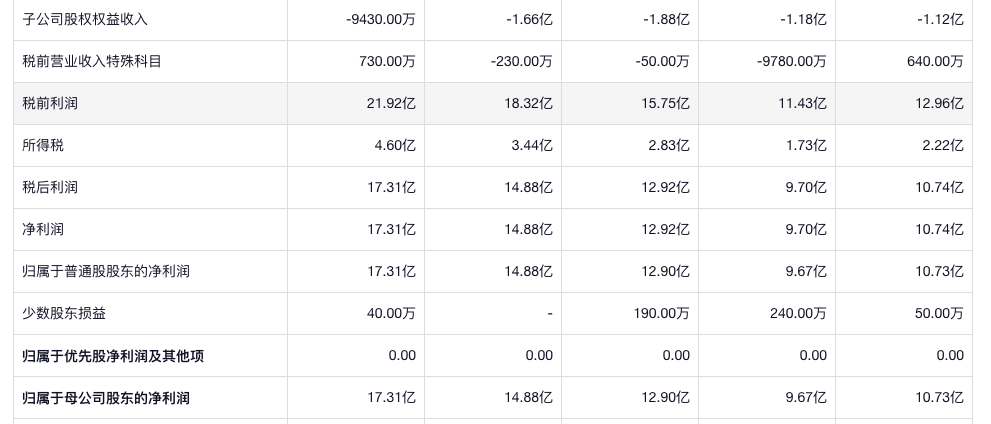This screenshot has height=424, width=991.
Task: Click the bold 归属于优先股净利润及其他项 label
Action: tap(113, 355)
